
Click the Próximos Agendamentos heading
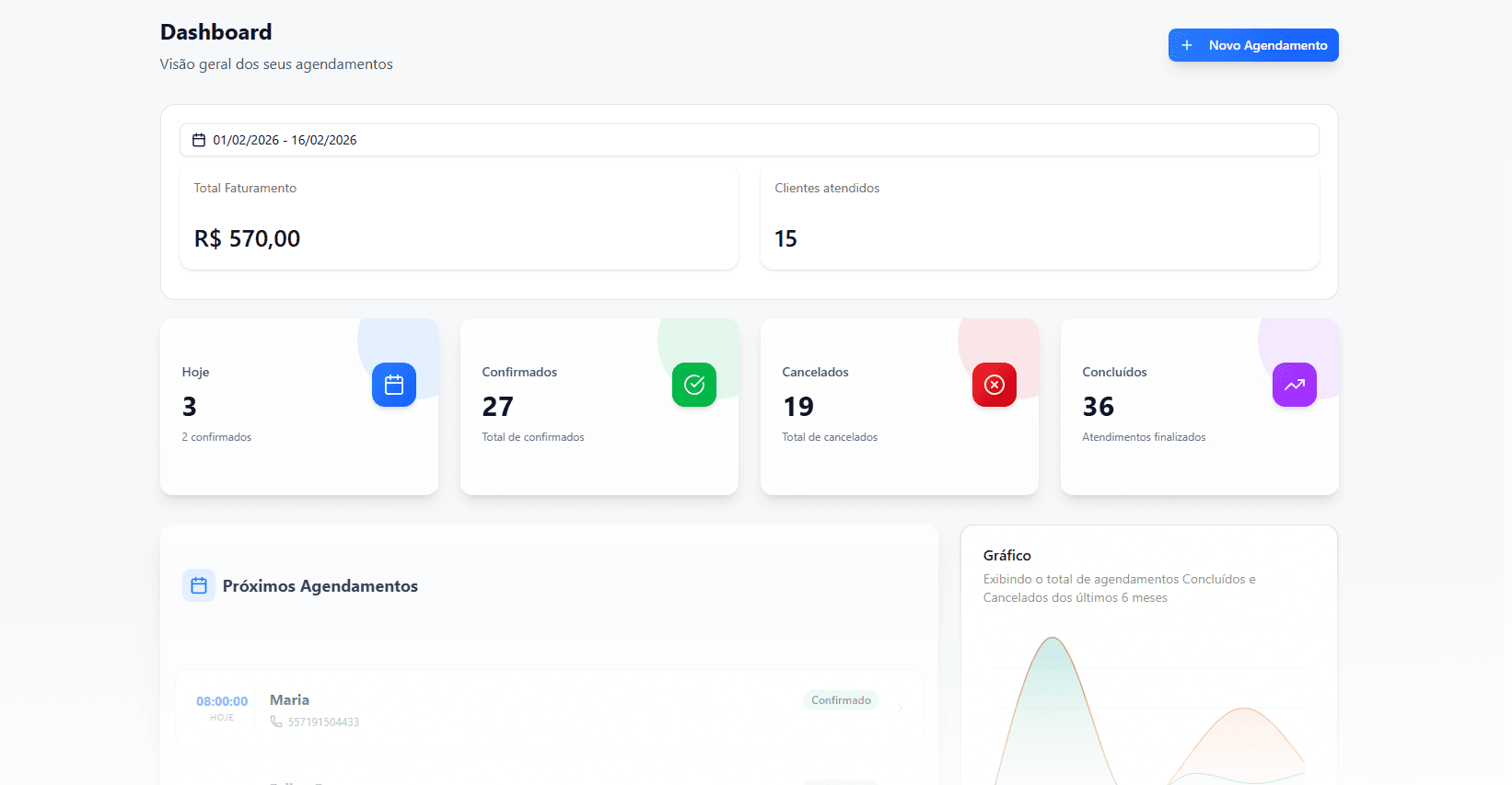click(x=320, y=586)
